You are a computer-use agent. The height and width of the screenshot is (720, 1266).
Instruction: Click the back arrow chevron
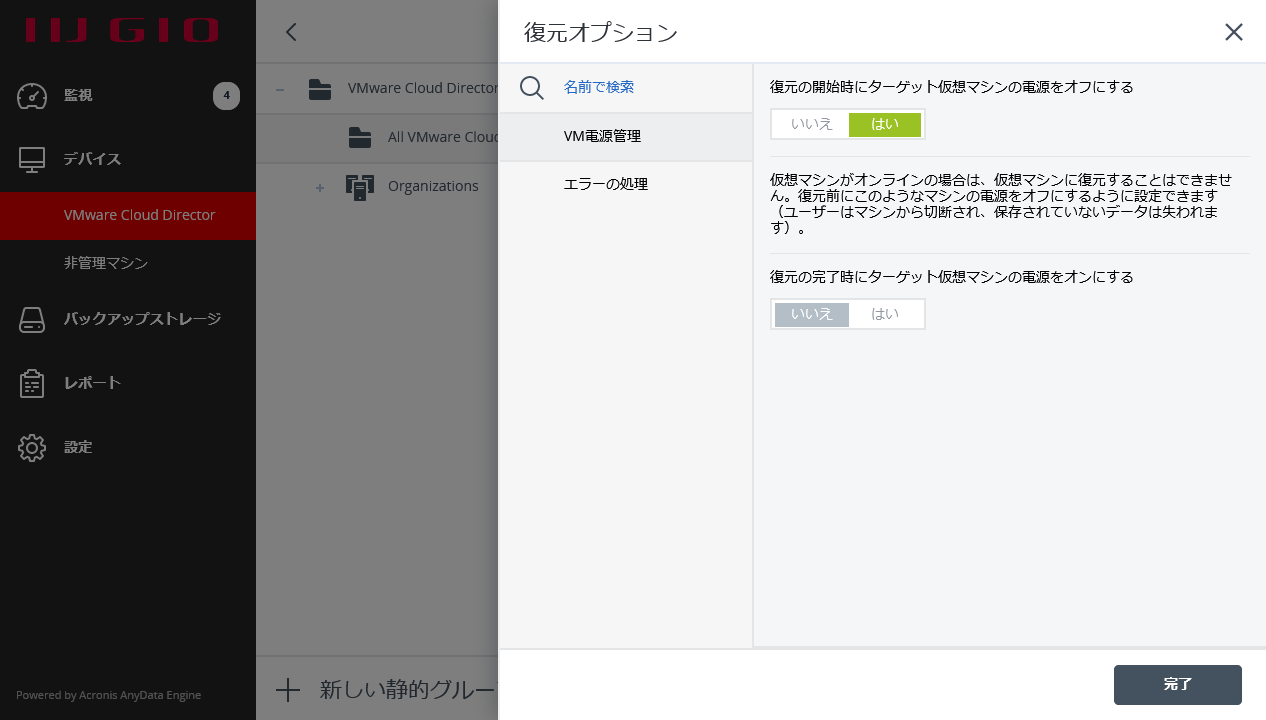click(291, 32)
